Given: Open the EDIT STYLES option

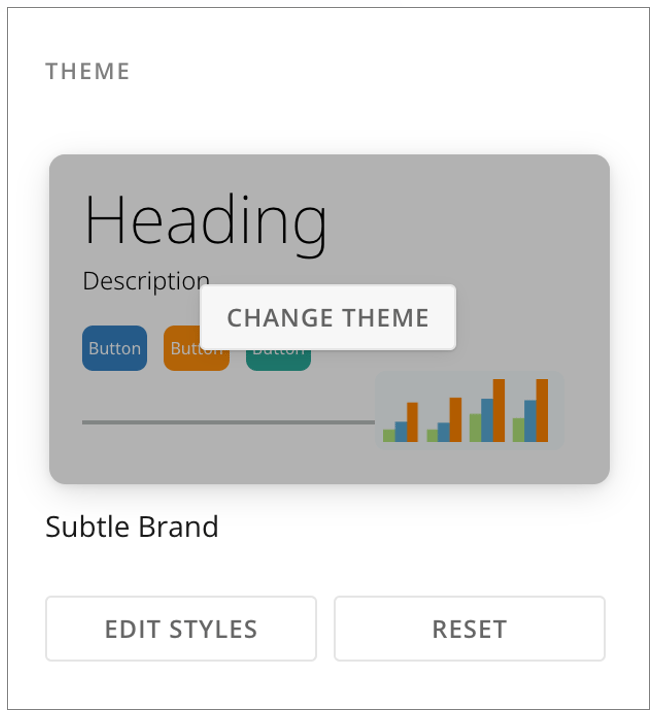Looking at the screenshot, I should coord(181,629).
